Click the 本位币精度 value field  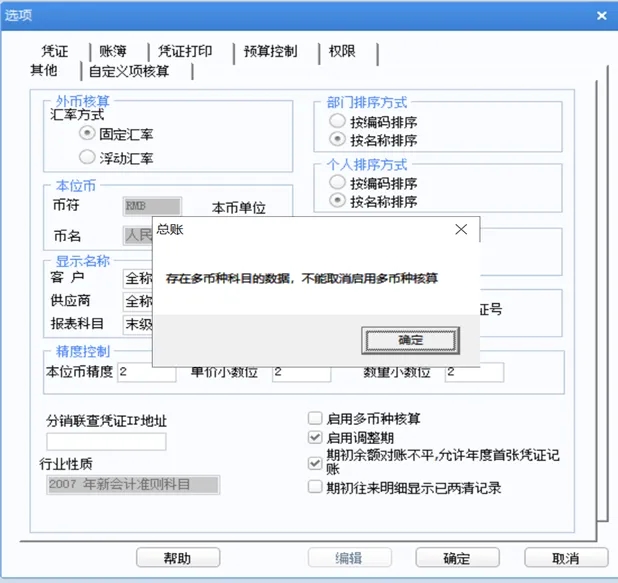tap(147, 372)
